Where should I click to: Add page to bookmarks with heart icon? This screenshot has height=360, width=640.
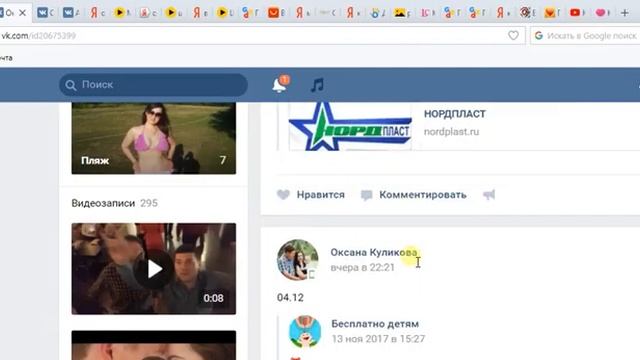coord(513,36)
